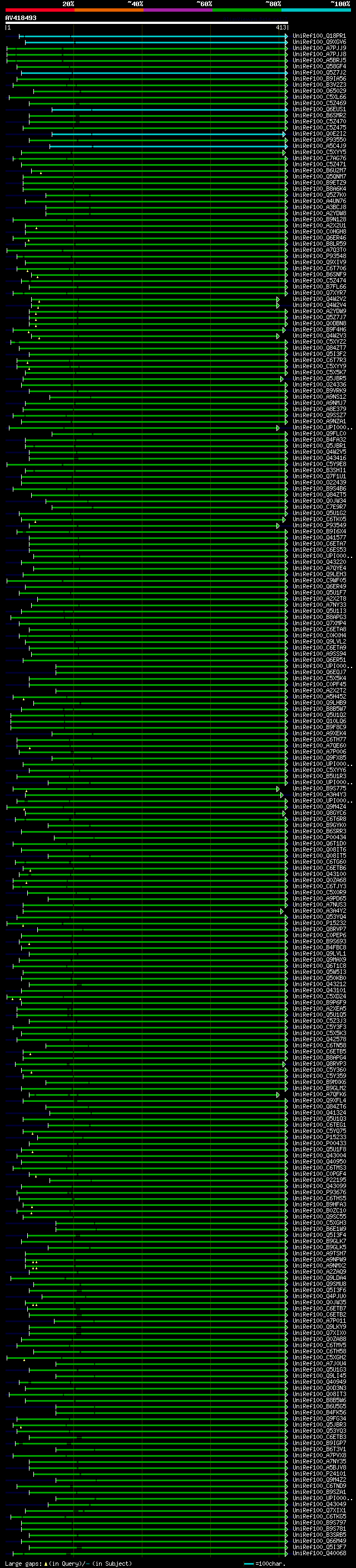Image resolution: width=356 pixels, height=1568 pixels.
Task: Select the UniRef100_P00434 label
Action: coord(319,838)
